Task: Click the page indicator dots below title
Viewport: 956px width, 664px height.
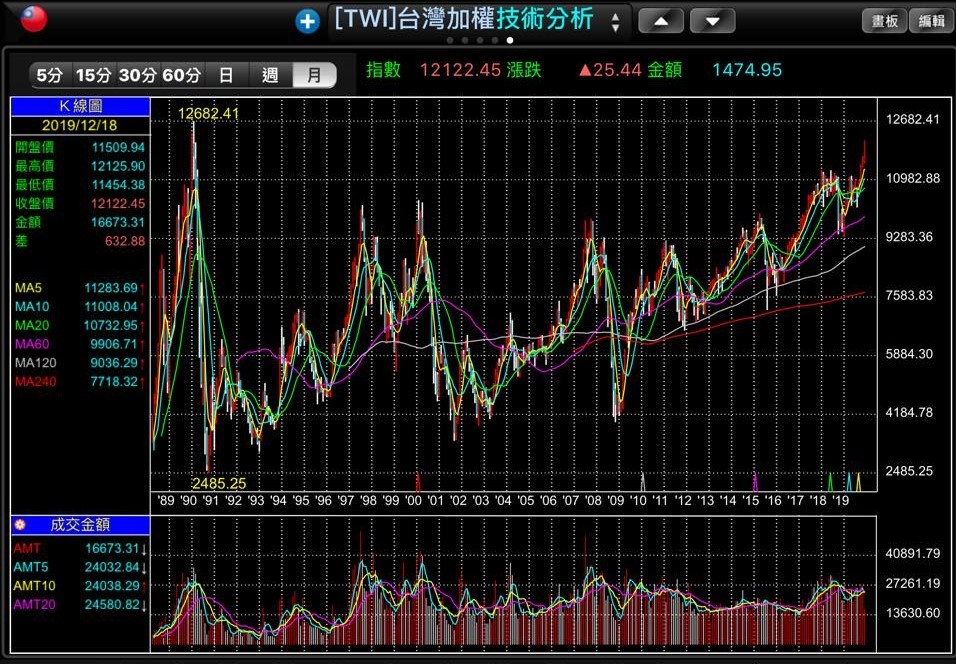Action: coord(480,41)
